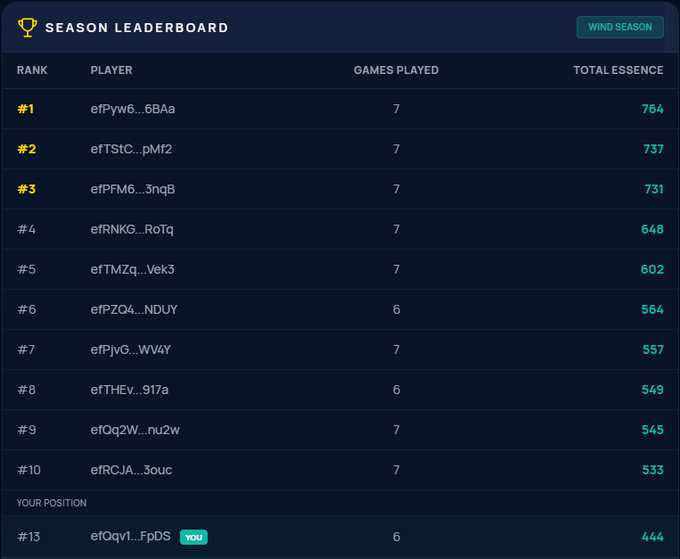Click the #13 rank label
Screen dimensions: 680x559
(x=29, y=537)
